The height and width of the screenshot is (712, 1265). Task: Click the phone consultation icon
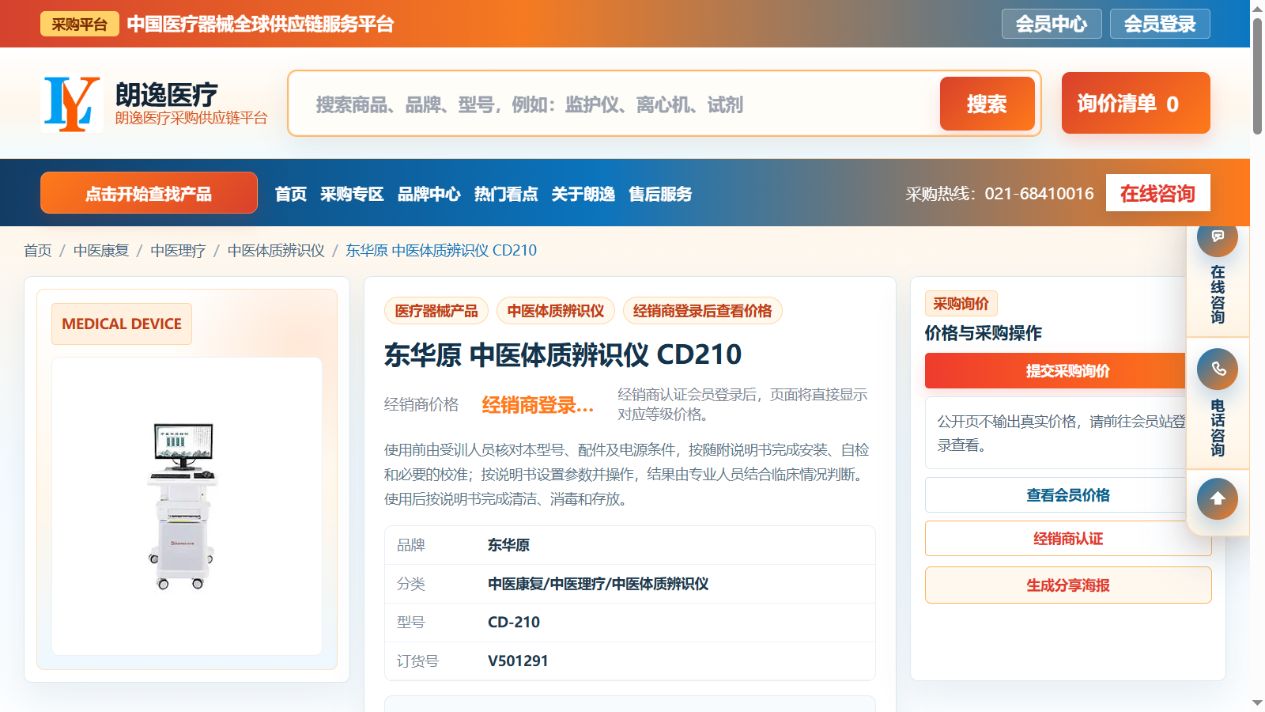coord(1217,369)
